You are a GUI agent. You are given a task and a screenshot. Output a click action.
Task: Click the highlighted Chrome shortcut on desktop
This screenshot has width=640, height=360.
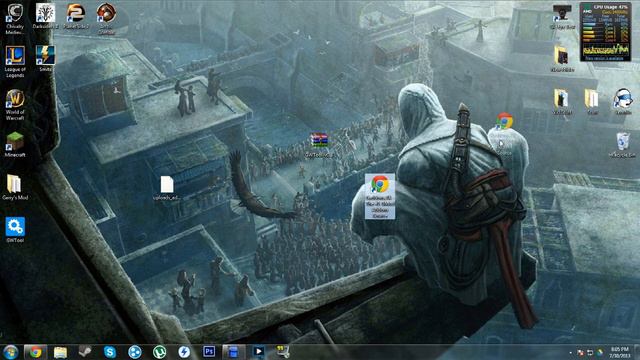pos(380,196)
